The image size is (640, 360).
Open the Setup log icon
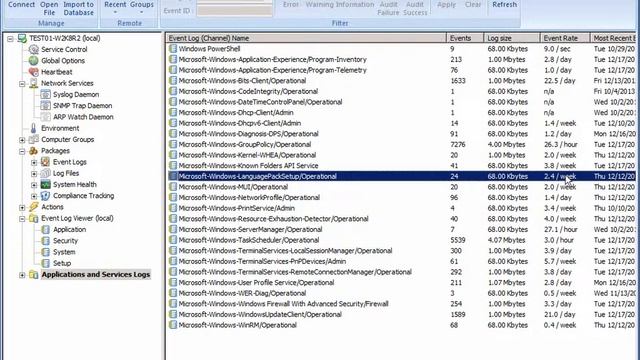coord(45,263)
